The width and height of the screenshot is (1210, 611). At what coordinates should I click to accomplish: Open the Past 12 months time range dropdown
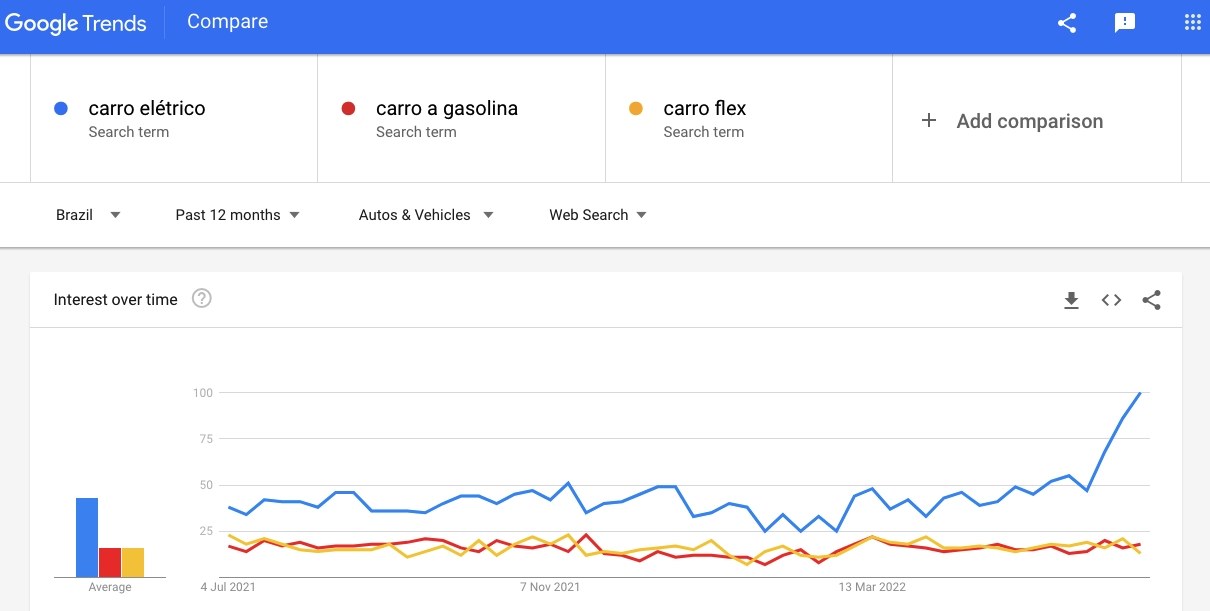click(x=237, y=215)
